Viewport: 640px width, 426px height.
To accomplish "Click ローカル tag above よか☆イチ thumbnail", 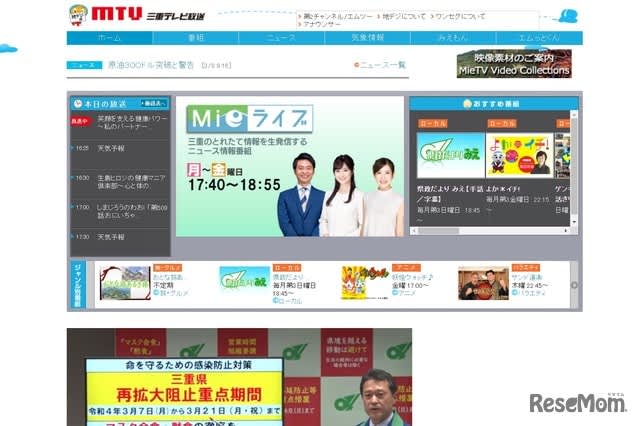I will click(502, 123).
